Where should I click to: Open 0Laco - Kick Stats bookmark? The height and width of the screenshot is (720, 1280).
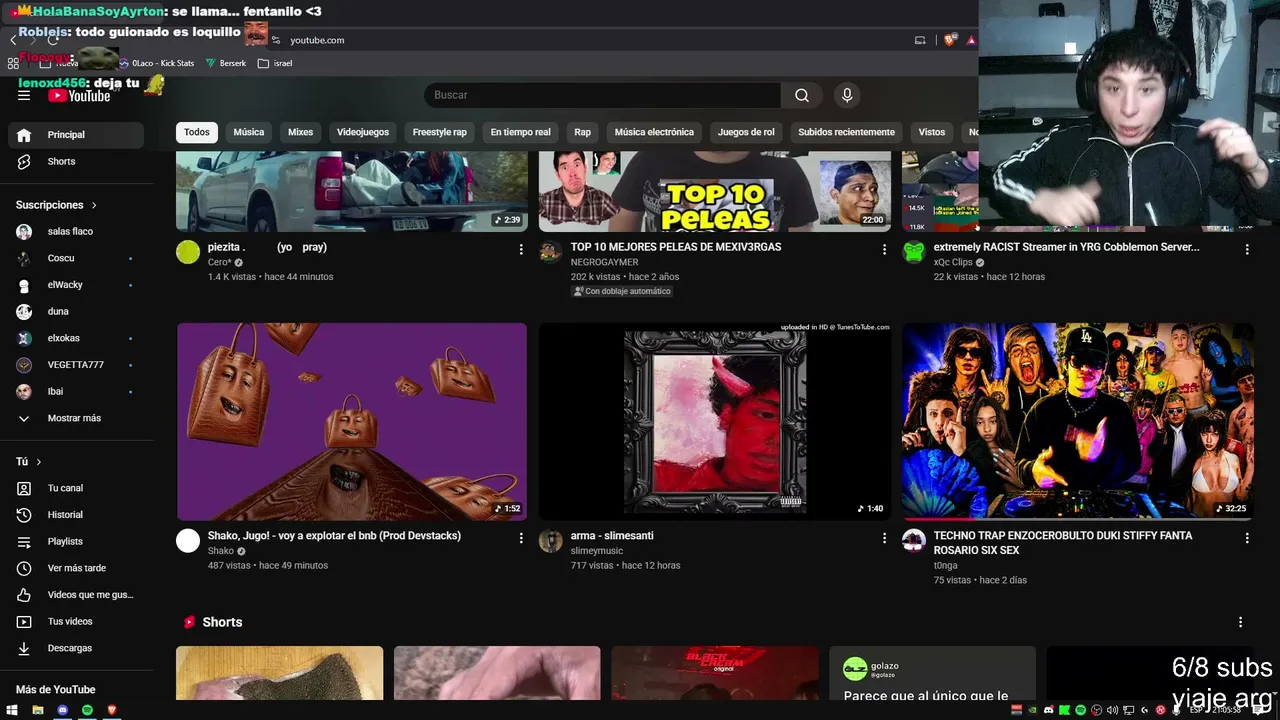click(x=156, y=63)
